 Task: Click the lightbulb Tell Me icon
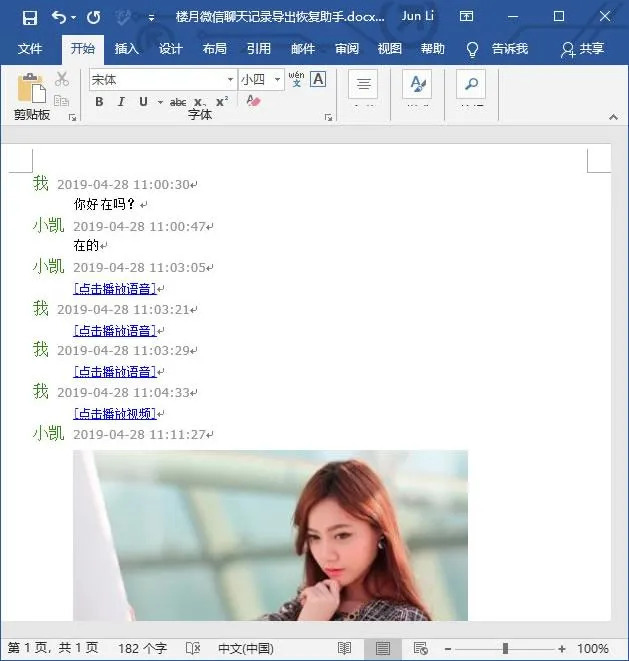click(x=473, y=49)
